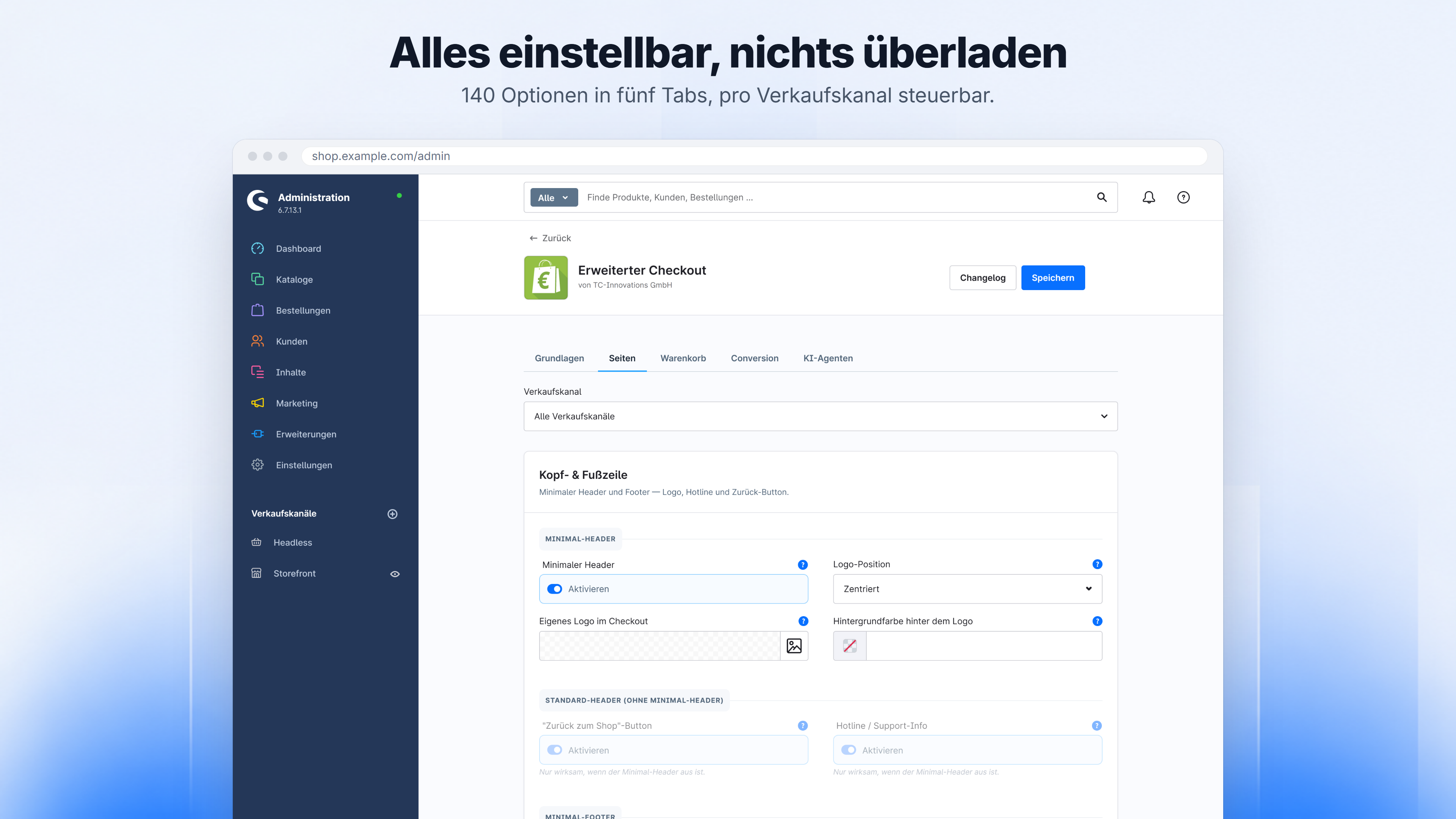Click the Headless basket icon
1456x819 pixels.
pos(257,543)
